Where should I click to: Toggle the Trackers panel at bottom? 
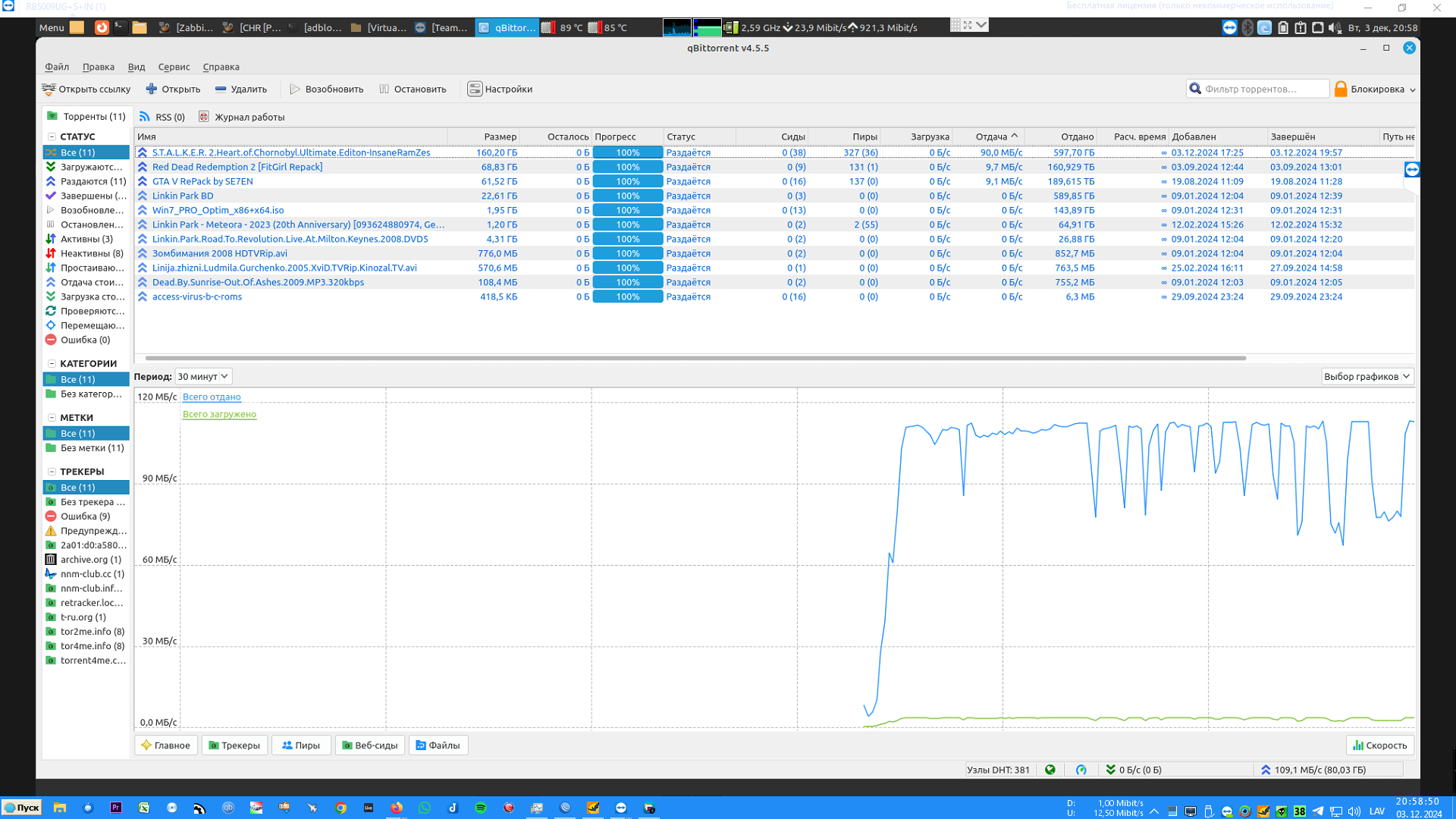234,745
